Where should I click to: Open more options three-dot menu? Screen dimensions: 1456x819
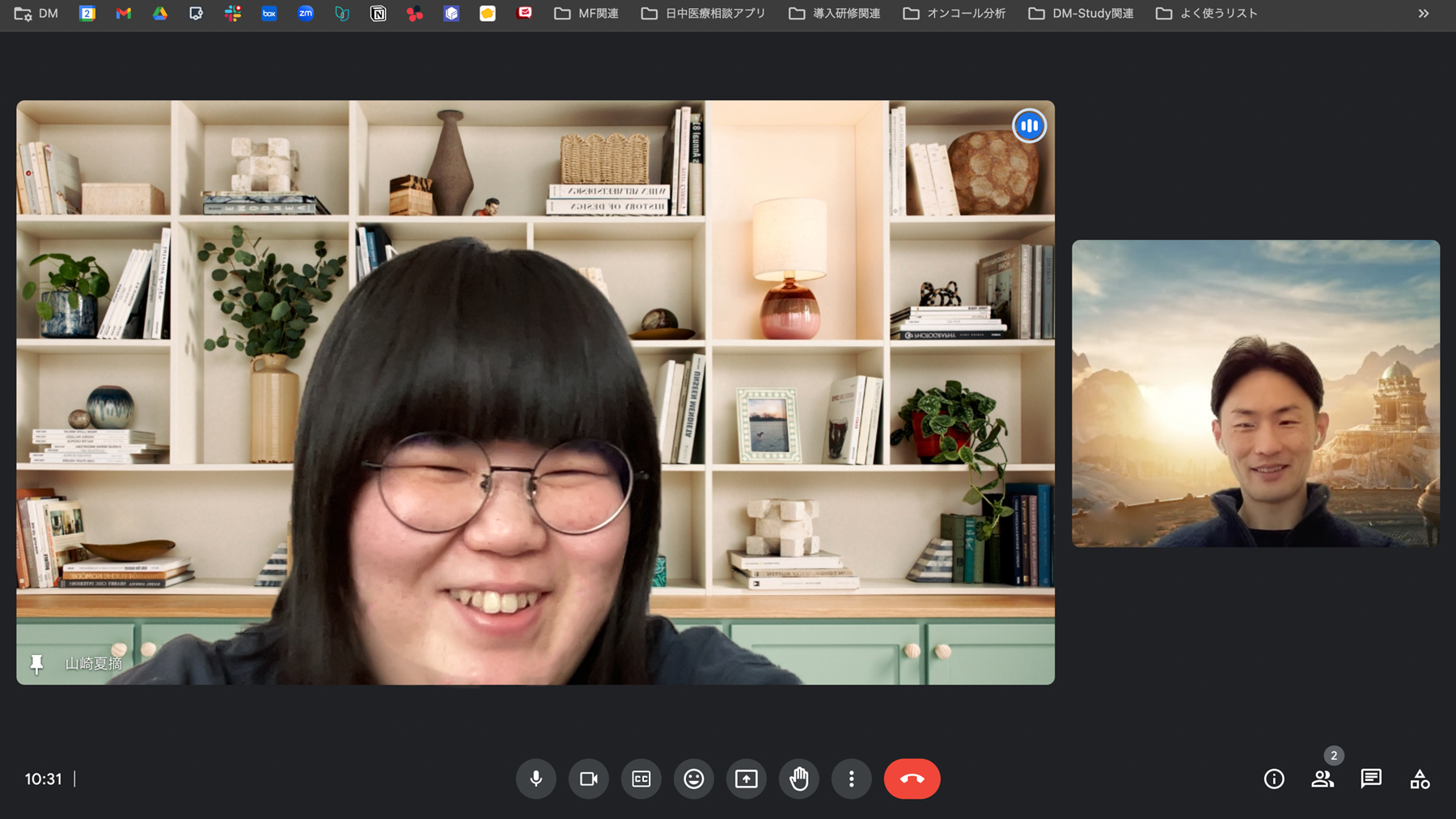tap(851, 779)
